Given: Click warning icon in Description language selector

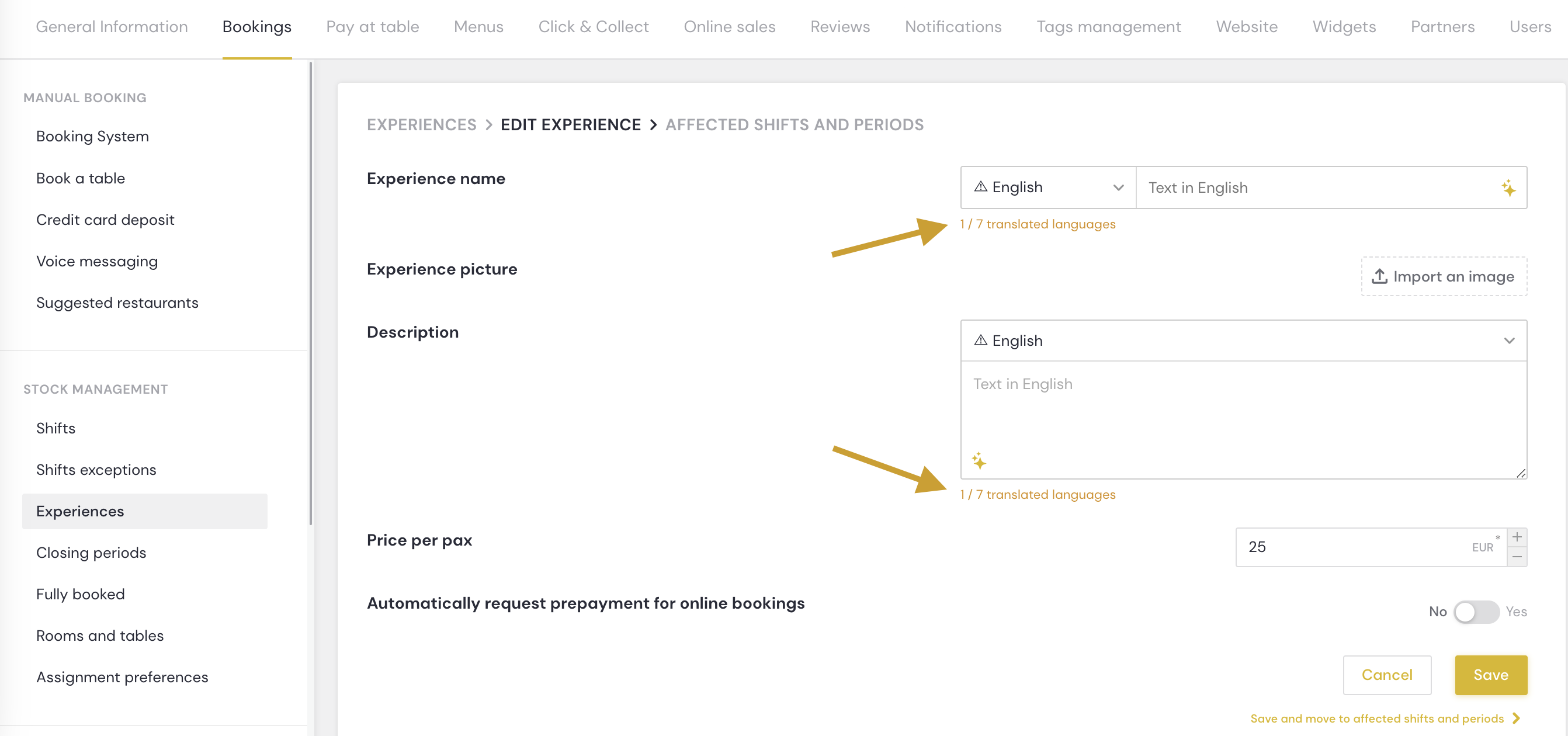Looking at the screenshot, I should (x=981, y=341).
